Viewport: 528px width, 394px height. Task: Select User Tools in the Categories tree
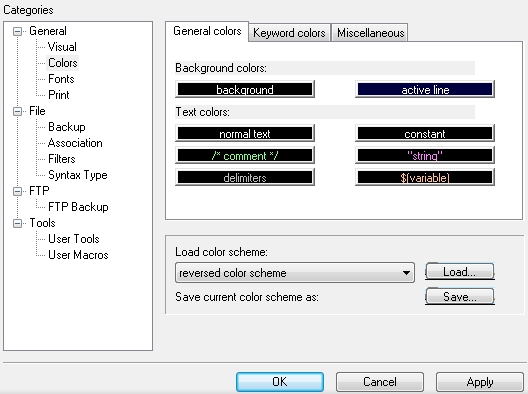point(74,239)
